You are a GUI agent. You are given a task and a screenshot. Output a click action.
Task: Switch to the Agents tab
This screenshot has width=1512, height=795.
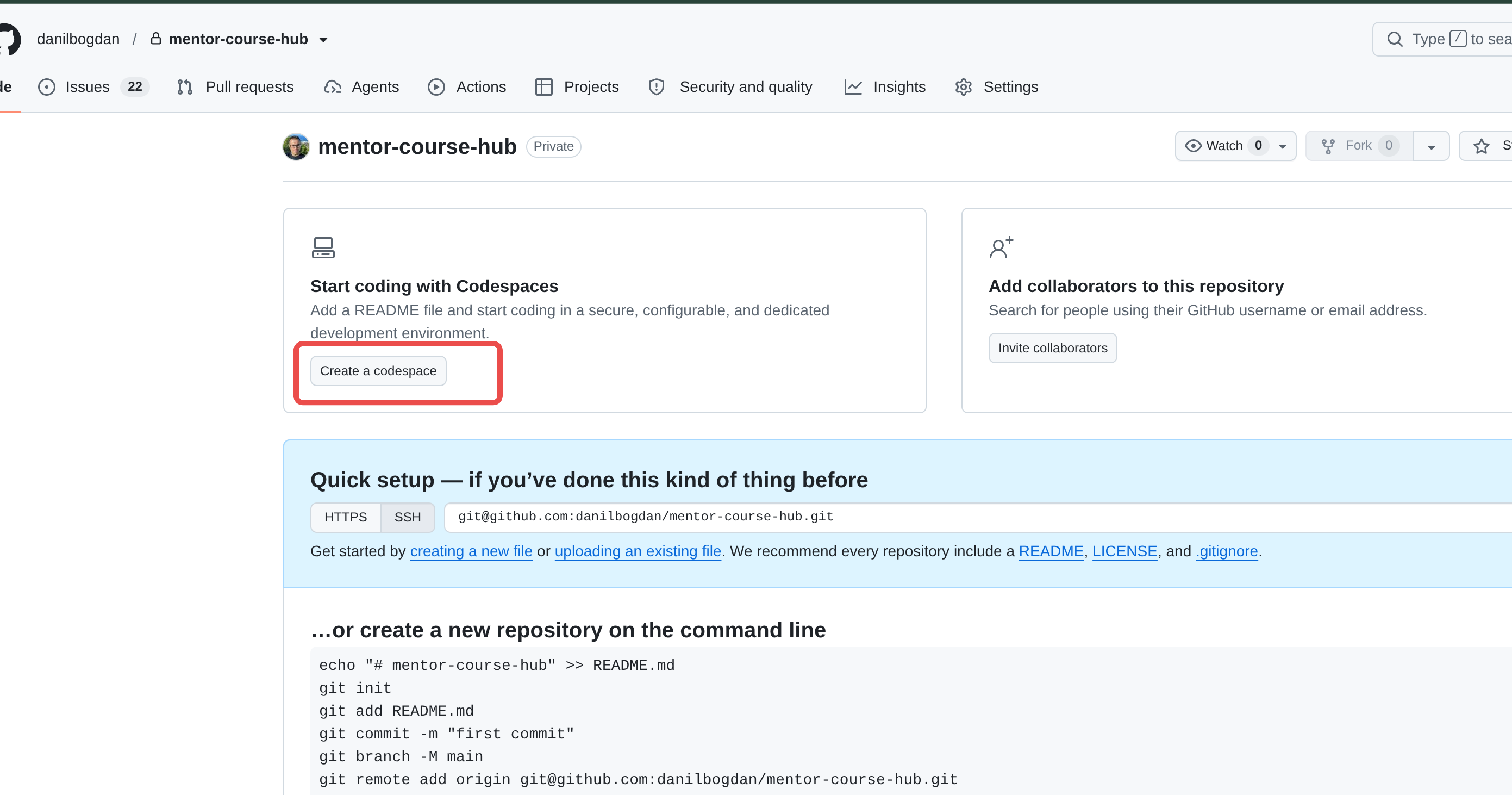tap(361, 87)
